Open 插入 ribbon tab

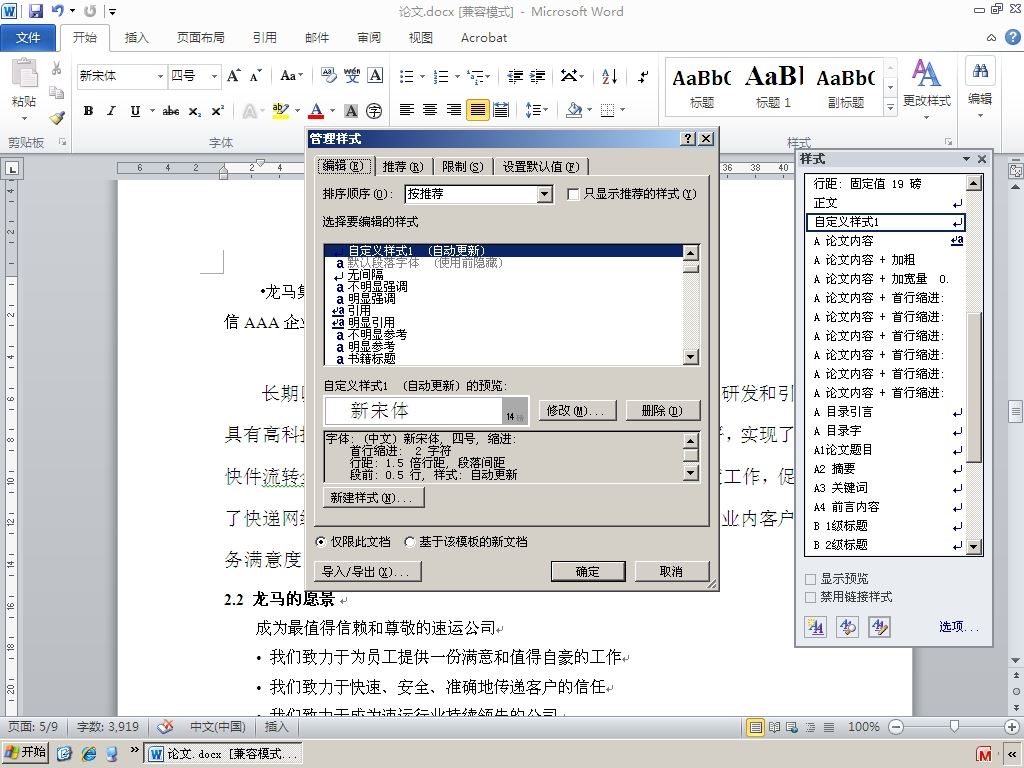pyautogui.click(x=136, y=38)
